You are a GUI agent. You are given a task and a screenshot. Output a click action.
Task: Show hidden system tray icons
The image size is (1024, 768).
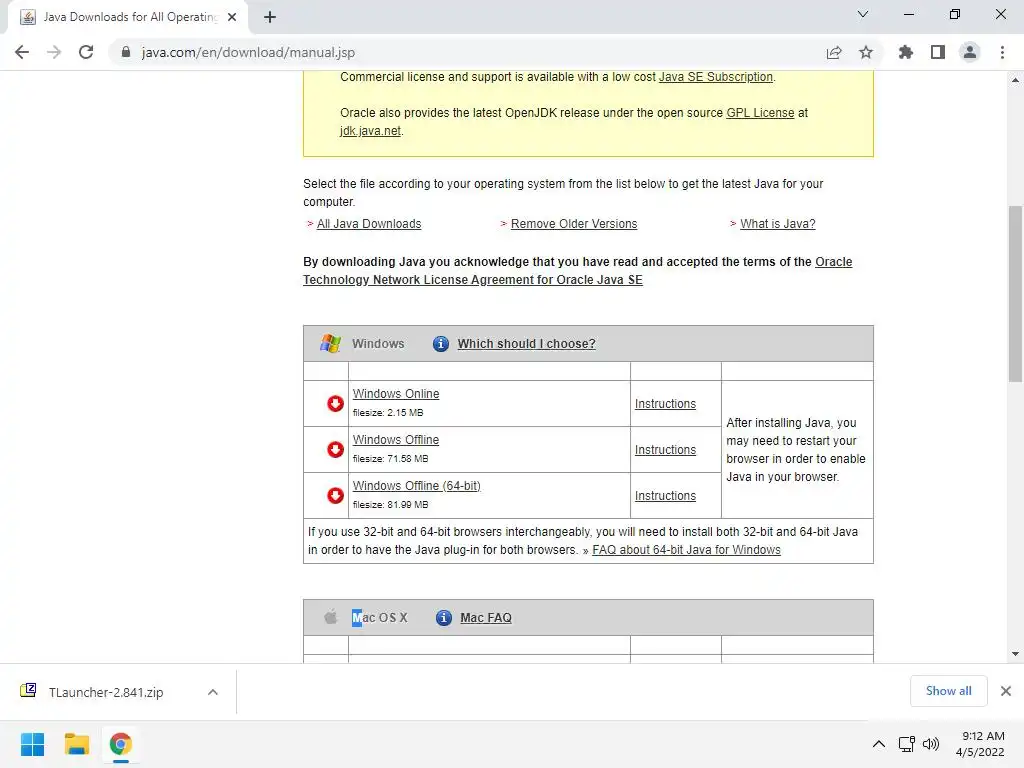(x=879, y=744)
